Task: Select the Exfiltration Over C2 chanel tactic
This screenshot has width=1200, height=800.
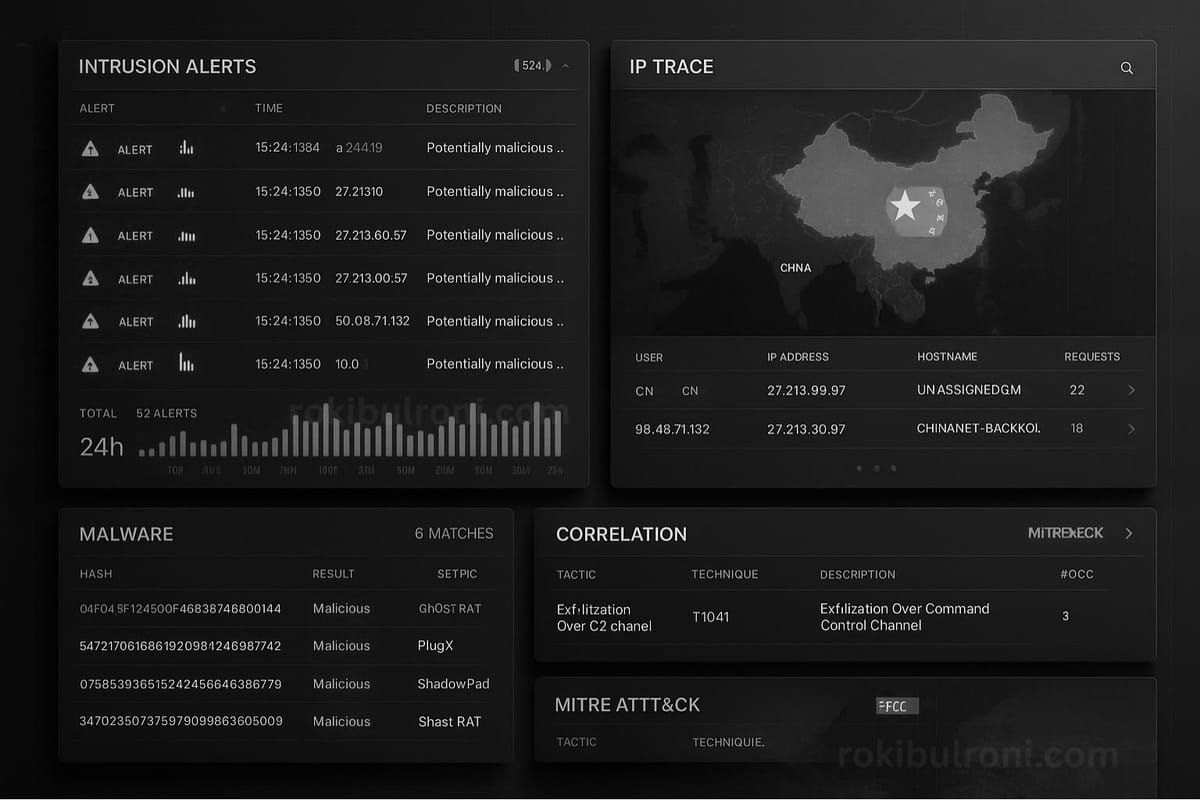Action: [x=604, y=617]
